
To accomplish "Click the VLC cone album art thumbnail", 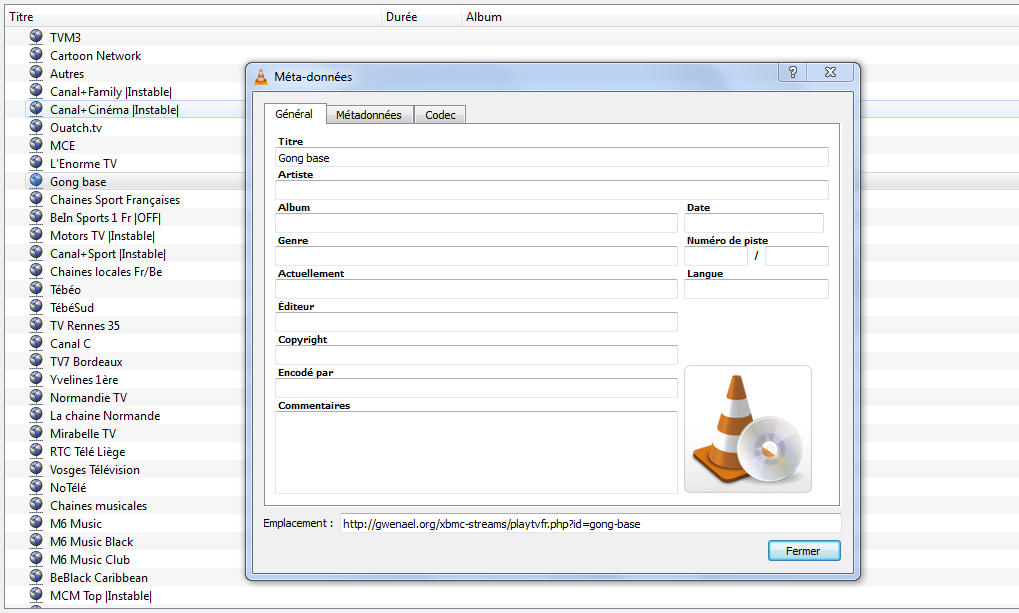I will point(748,429).
